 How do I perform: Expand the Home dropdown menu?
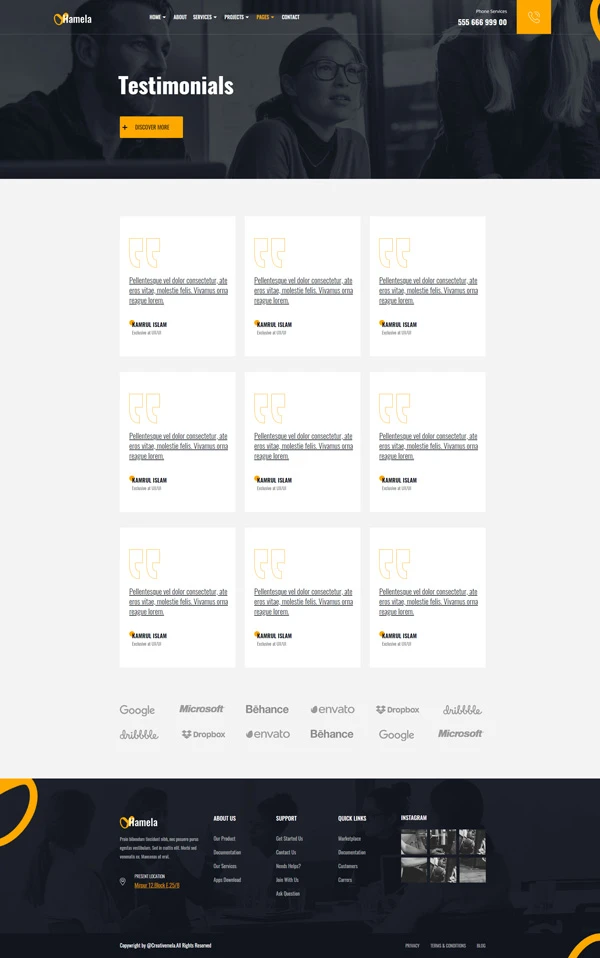click(x=157, y=17)
